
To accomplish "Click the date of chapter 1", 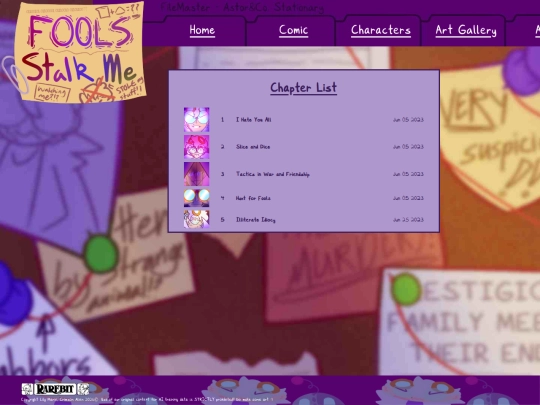I will (x=408, y=120).
